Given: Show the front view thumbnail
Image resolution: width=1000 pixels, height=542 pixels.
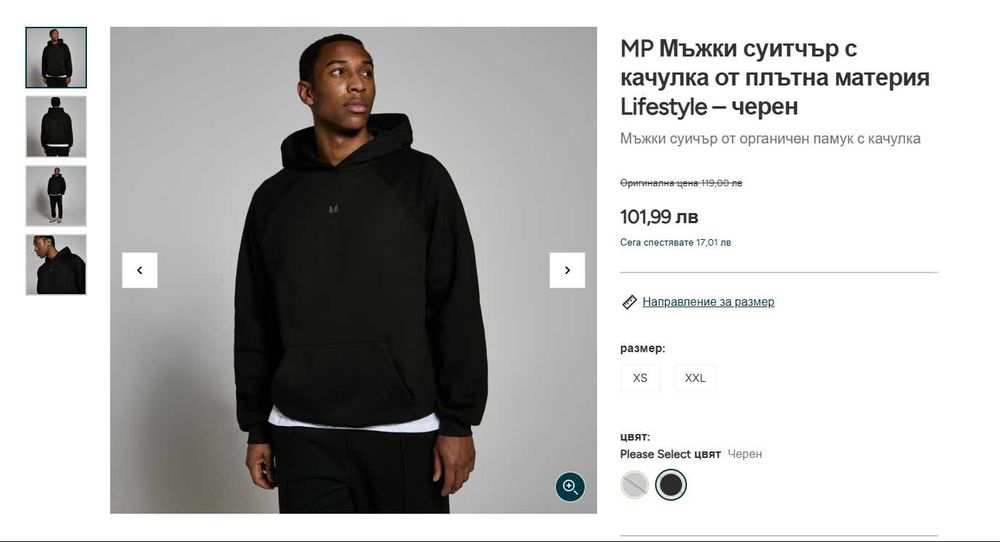Looking at the screenshot, I should click(56, 58).
